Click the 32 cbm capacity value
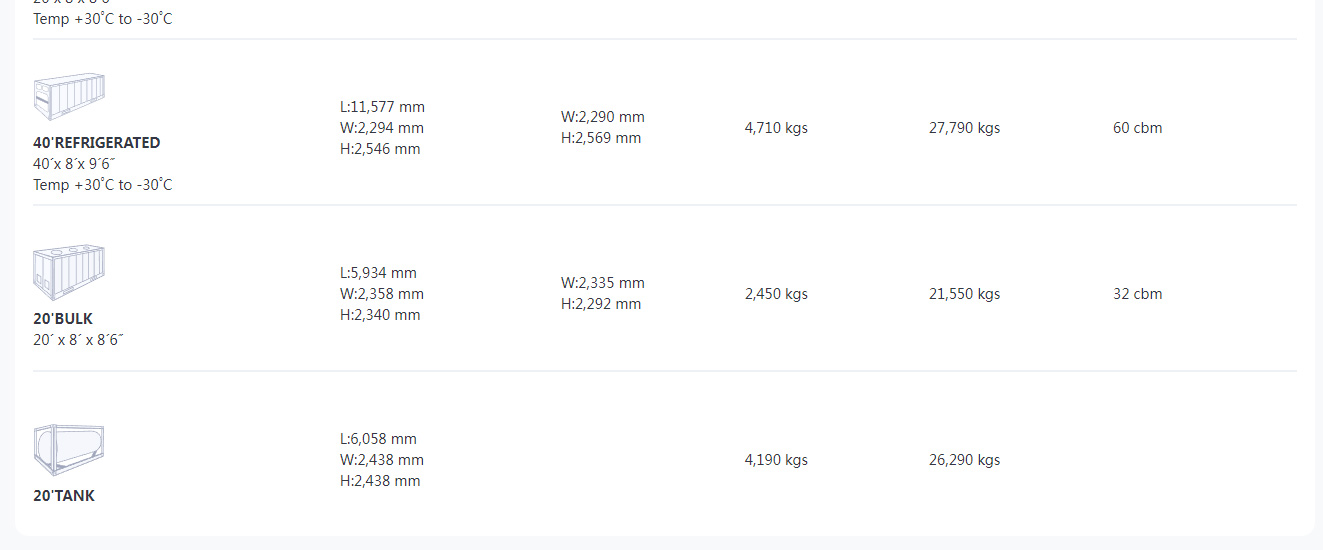The width and height of the screenshot is (1323, 550). coord(1137,294)
